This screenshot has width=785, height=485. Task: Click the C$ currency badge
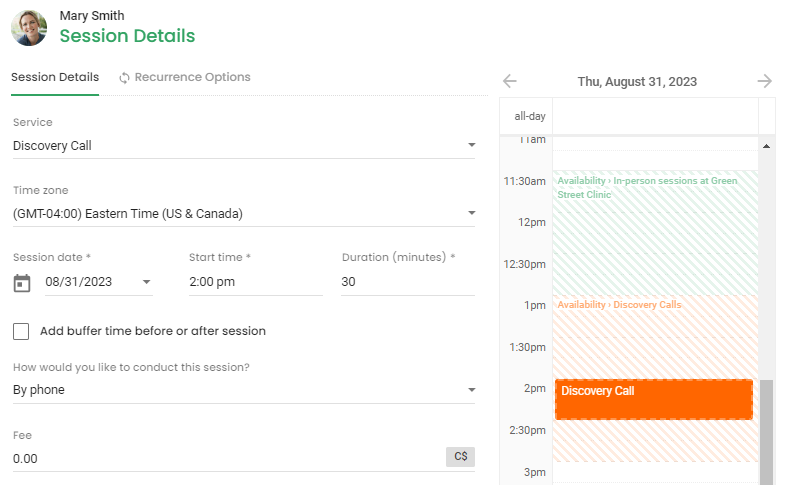tap(461, 456)
